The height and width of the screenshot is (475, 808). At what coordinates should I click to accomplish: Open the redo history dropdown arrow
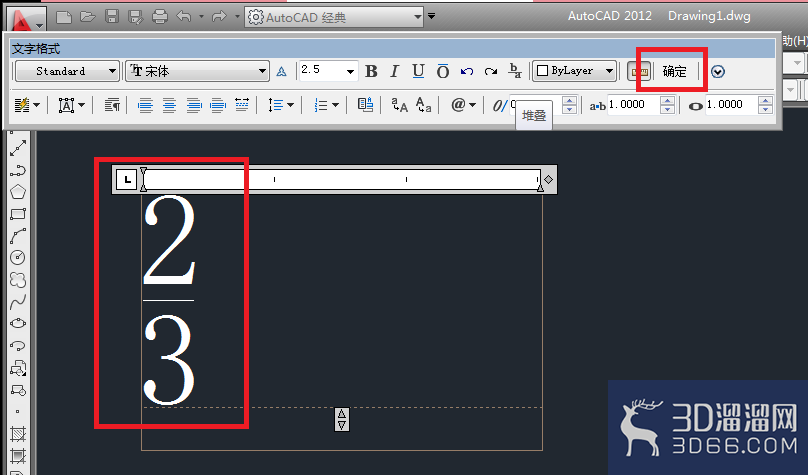click(x=237, y=17)
